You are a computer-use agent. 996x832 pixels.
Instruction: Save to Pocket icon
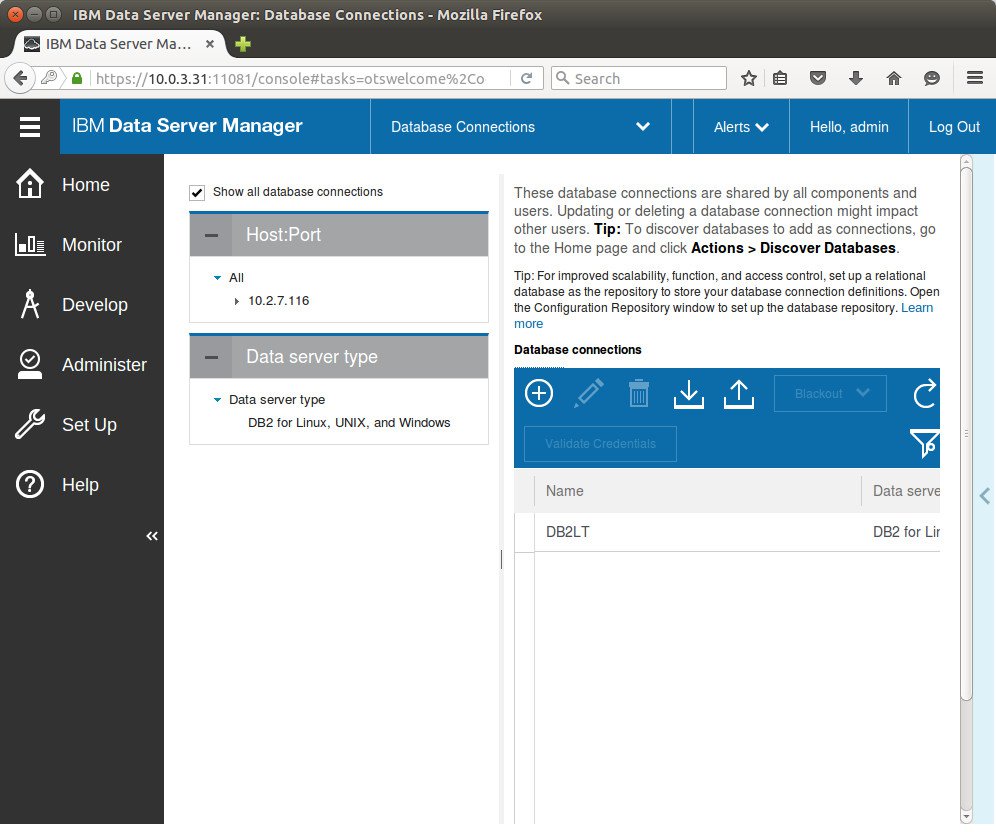pos(818,78)
